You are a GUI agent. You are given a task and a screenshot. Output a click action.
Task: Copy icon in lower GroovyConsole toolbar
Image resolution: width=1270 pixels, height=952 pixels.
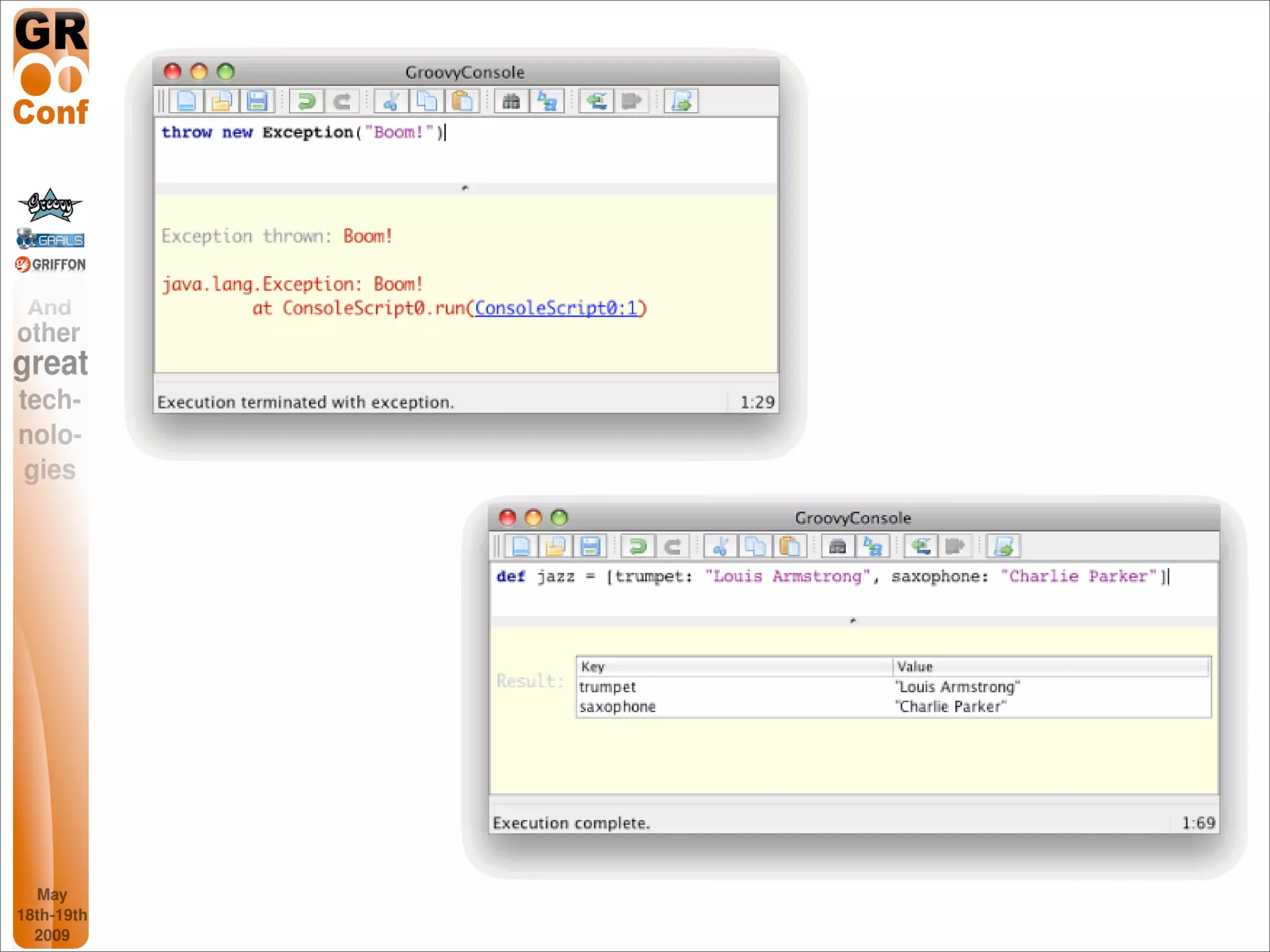(x=755, y=547)
